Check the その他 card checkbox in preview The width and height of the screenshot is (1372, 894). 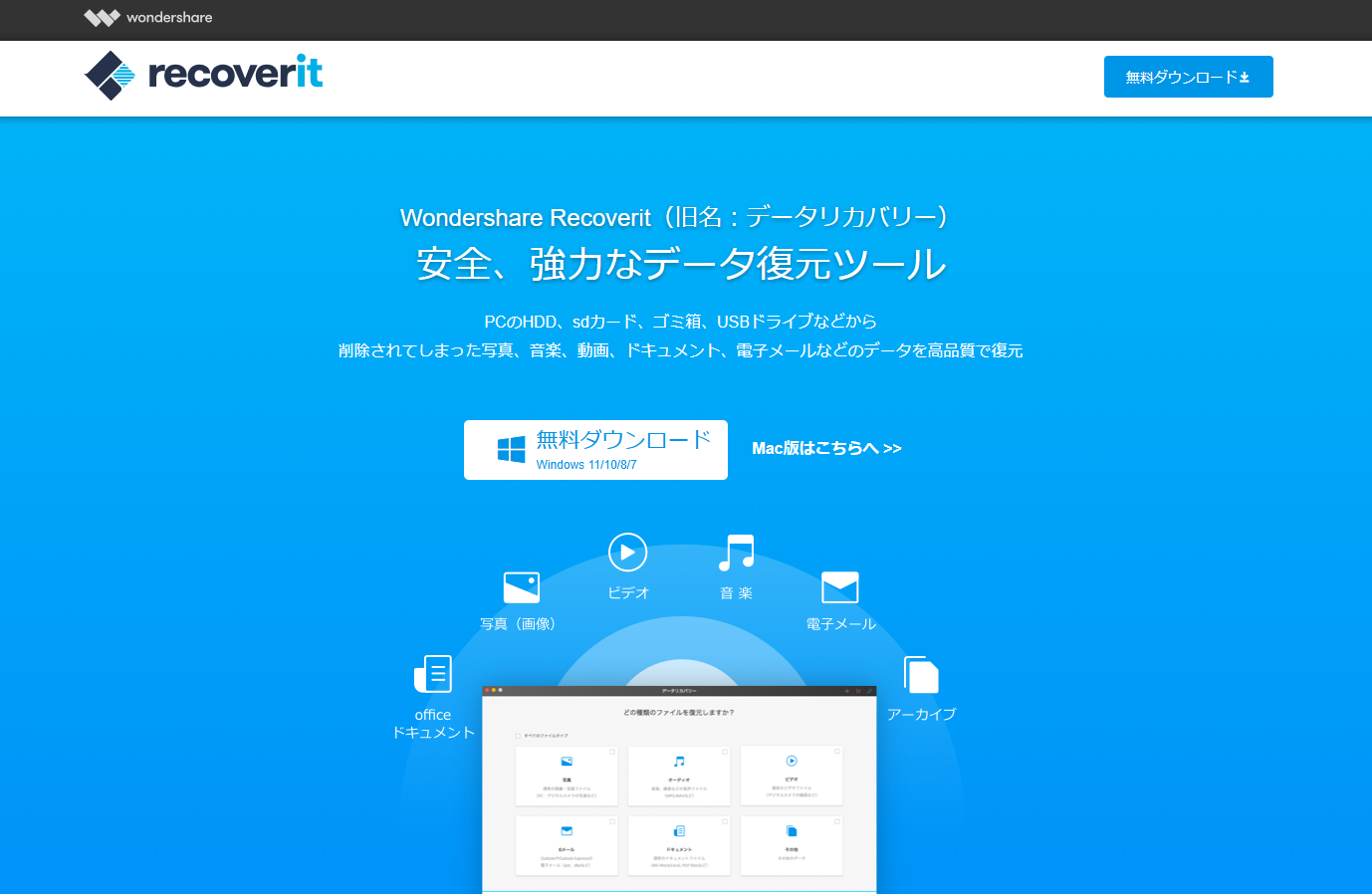[837, 821]
